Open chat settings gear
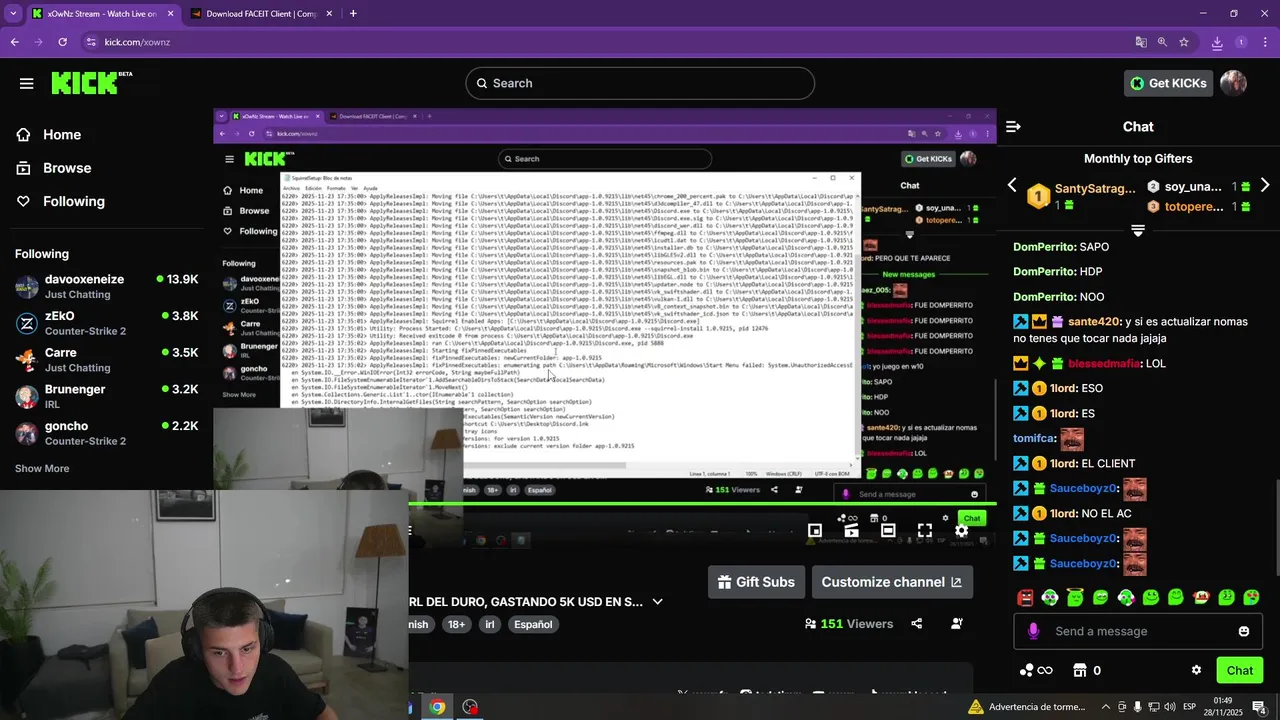 [1196, 670]
